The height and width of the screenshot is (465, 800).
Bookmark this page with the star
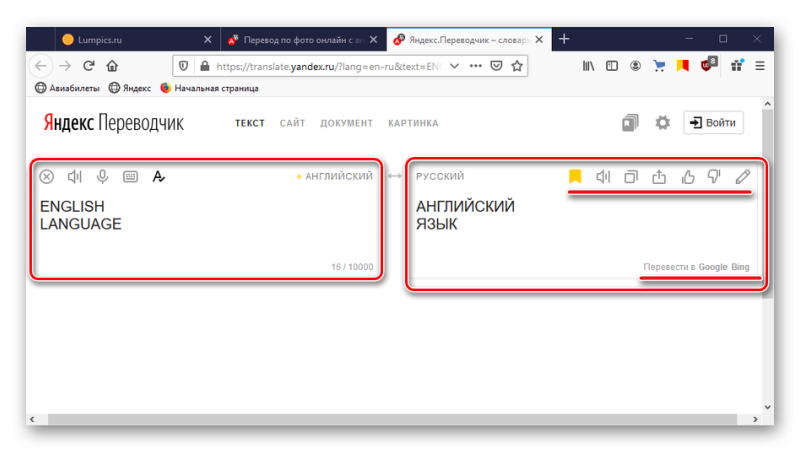coord(517,66)
